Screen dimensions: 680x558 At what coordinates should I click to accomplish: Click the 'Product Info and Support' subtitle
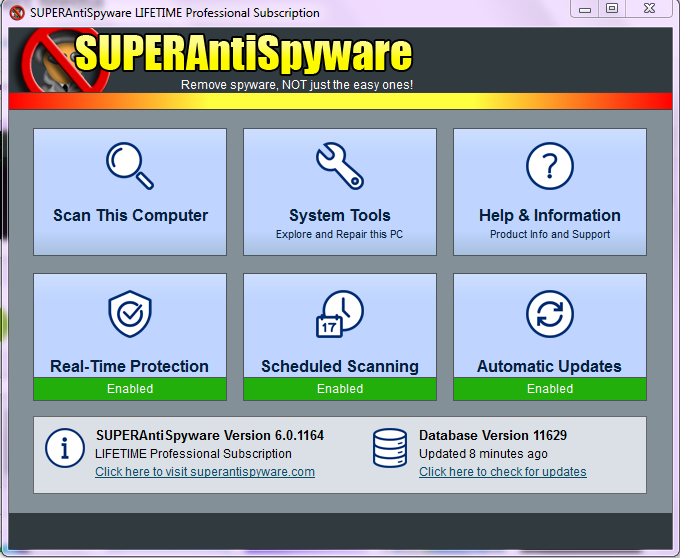(x=549, y=234)
